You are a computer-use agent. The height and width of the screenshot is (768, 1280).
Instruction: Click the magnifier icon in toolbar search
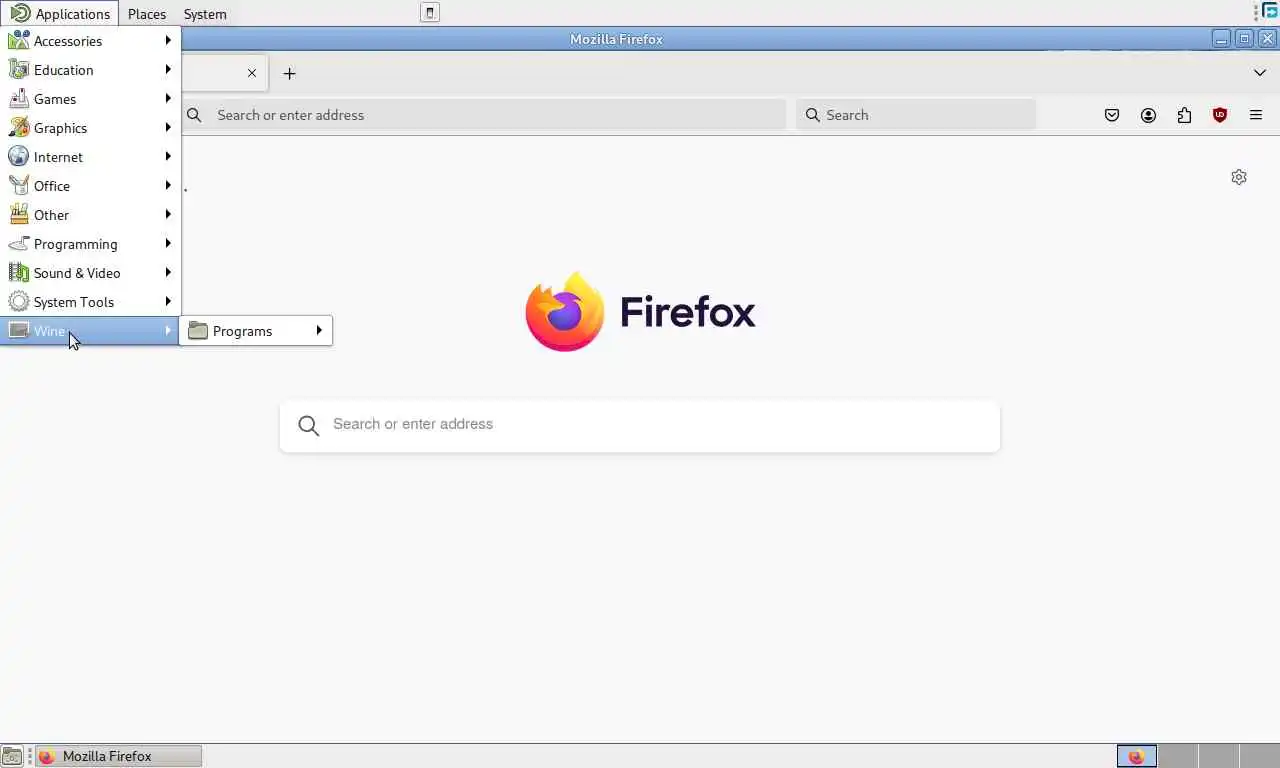[x=813, y=115]
